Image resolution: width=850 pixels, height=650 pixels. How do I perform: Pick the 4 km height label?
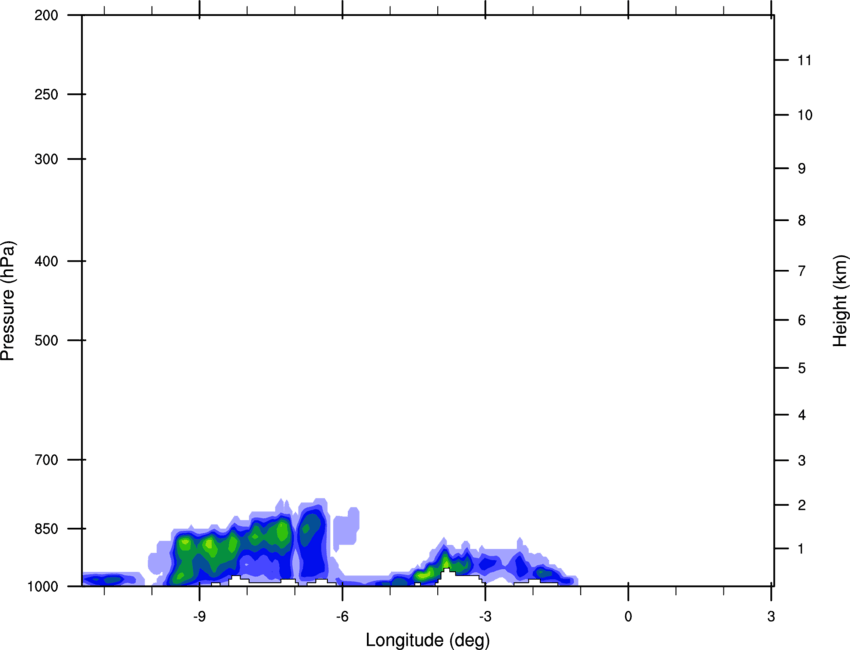coord(802,415)
